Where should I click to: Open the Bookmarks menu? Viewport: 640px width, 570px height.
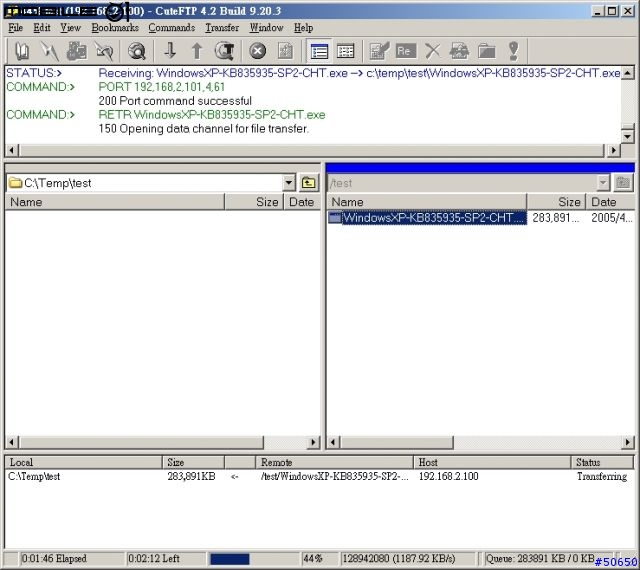click(x=115, y=28)
